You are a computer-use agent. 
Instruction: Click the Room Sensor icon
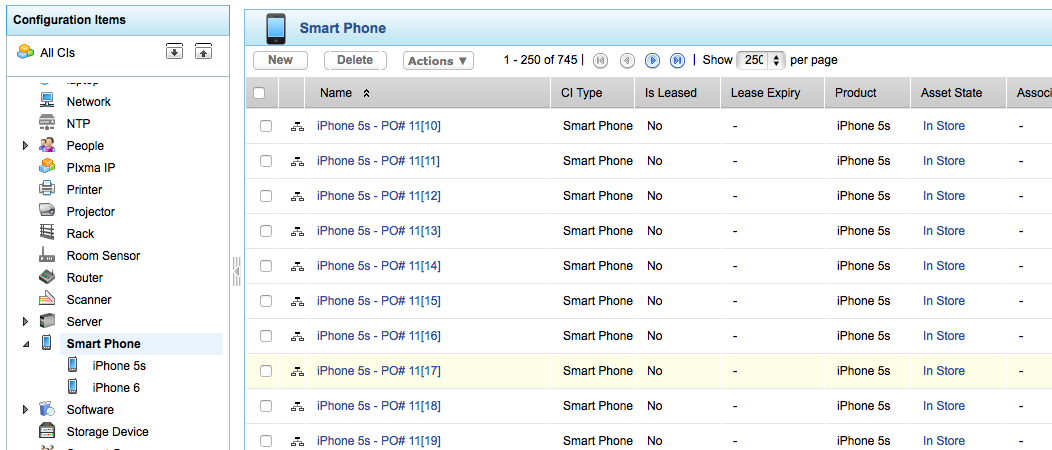pos(46,256)
